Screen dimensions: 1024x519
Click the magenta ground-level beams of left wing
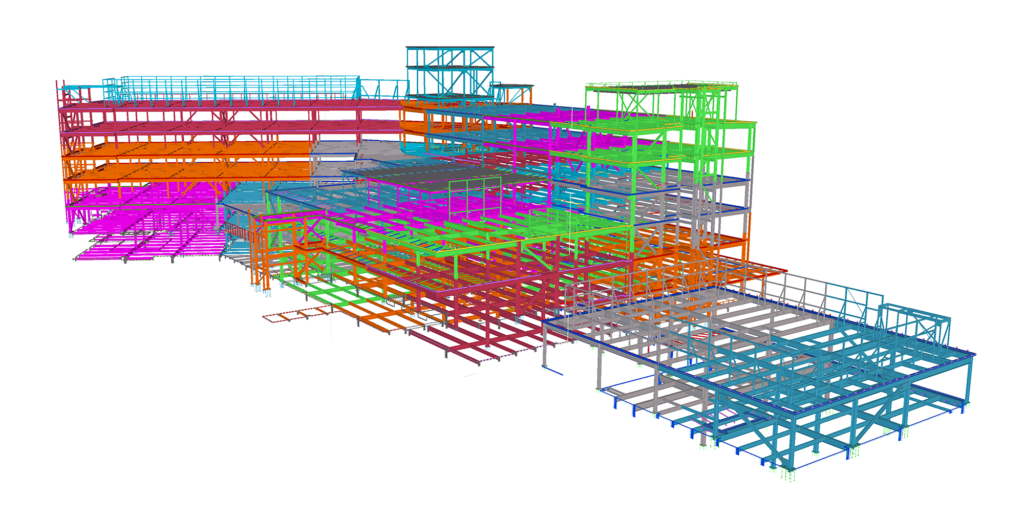[147, 222]
